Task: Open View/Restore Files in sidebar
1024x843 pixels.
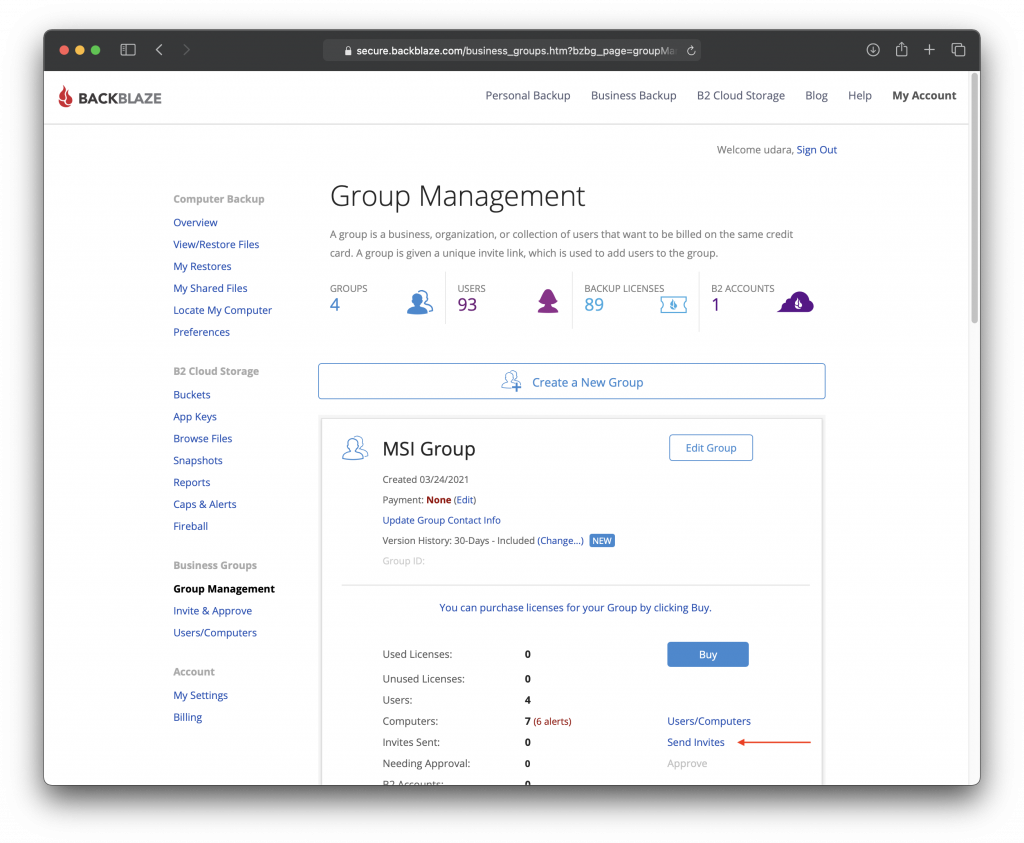Action: 216,244
